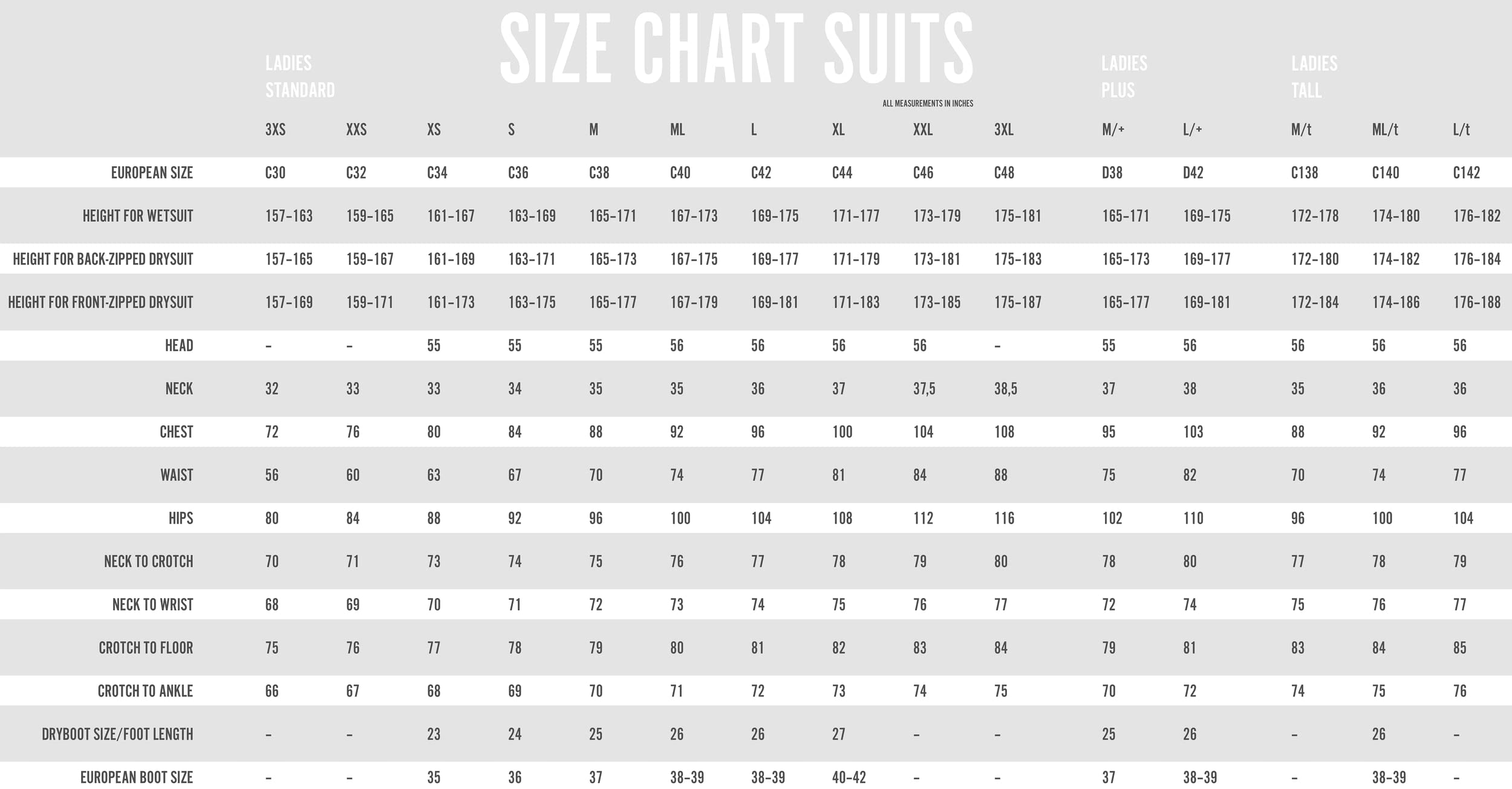Click the Neck to Crotch row label
The width and height of the screenshot is (1512, 789).
pos(148,562)
